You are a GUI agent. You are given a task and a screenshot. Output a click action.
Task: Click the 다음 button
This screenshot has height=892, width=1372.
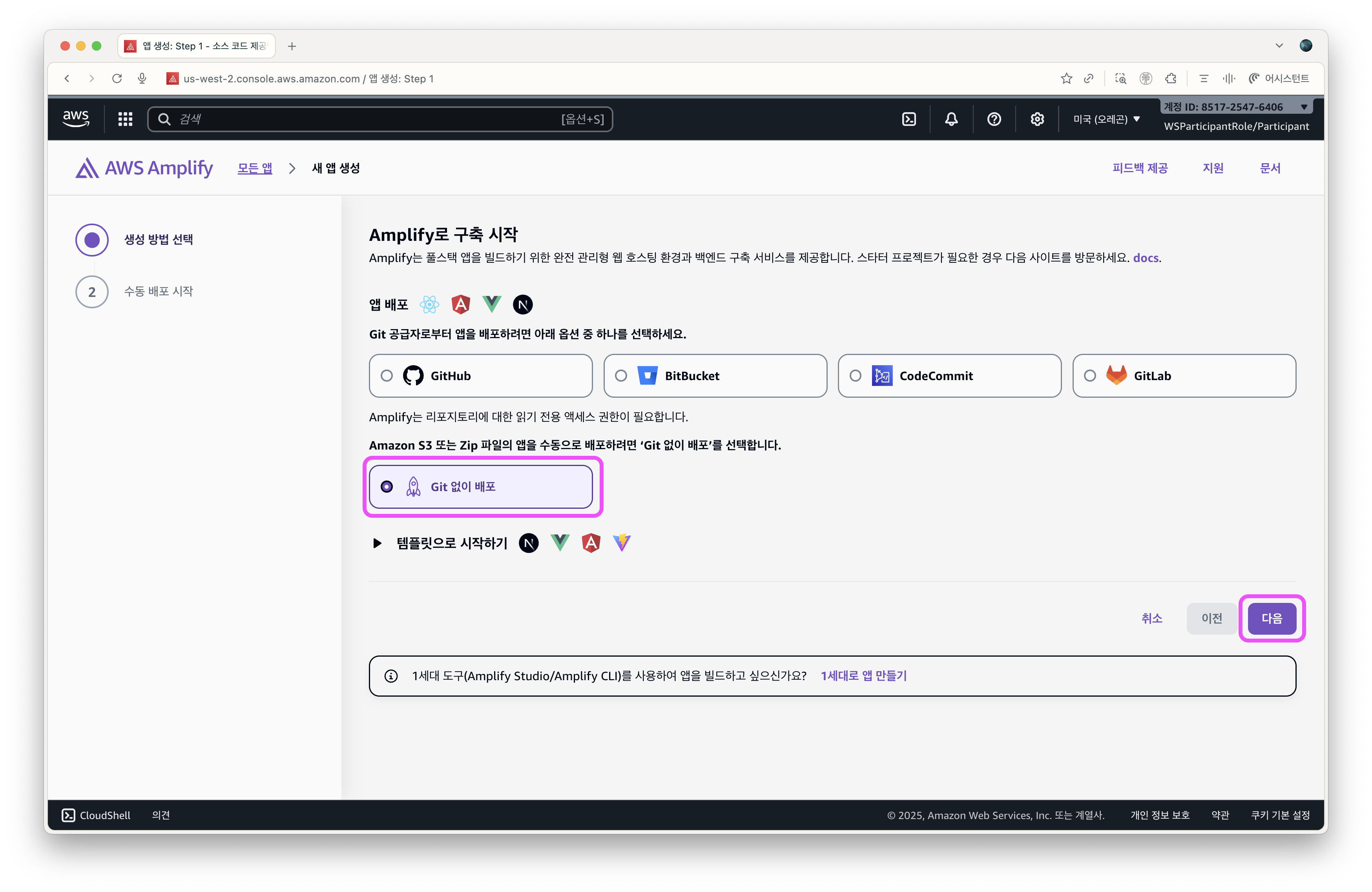pyautogui.click(x=1272, y=618)
